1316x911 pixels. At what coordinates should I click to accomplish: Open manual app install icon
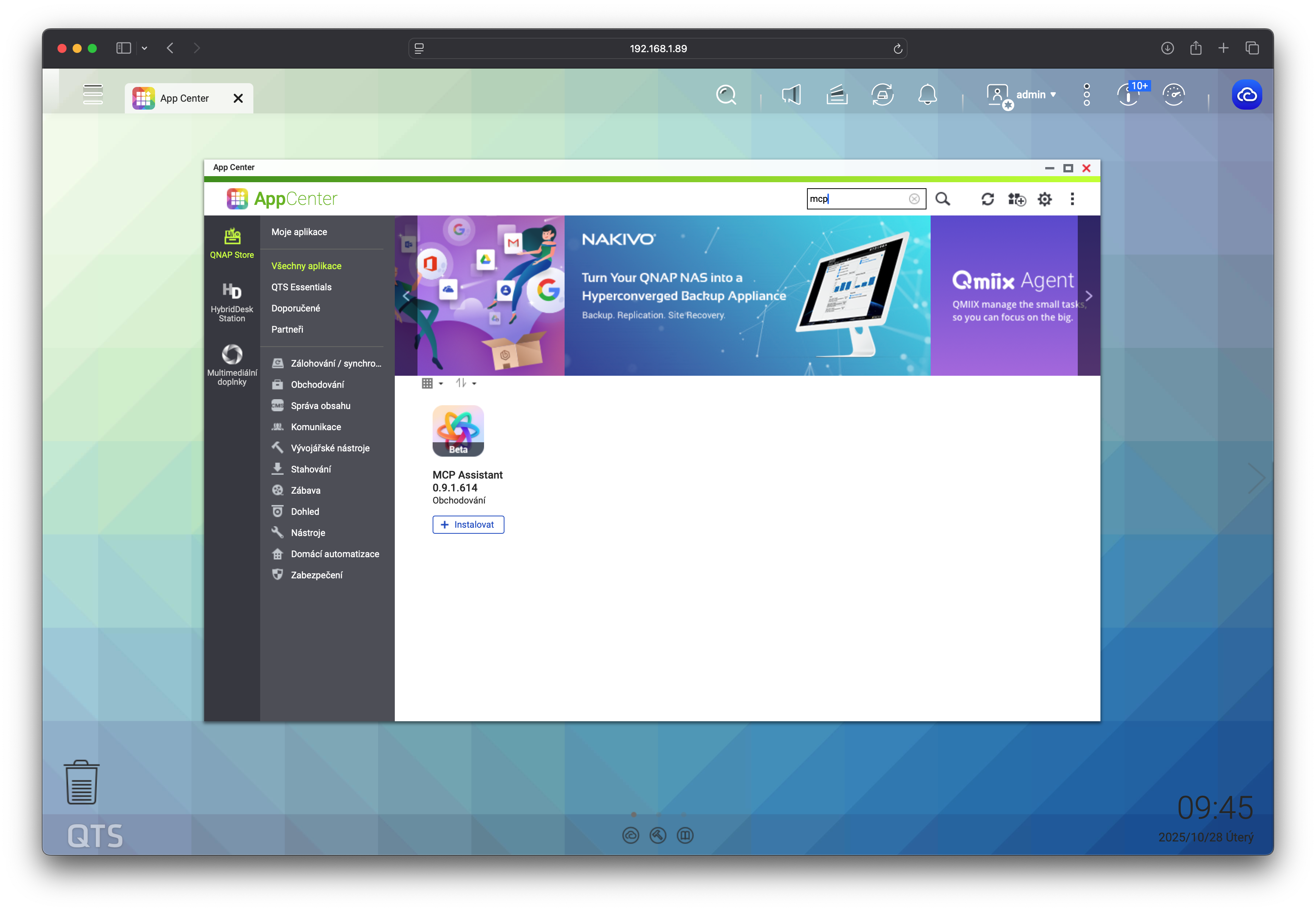(1016, 198)
